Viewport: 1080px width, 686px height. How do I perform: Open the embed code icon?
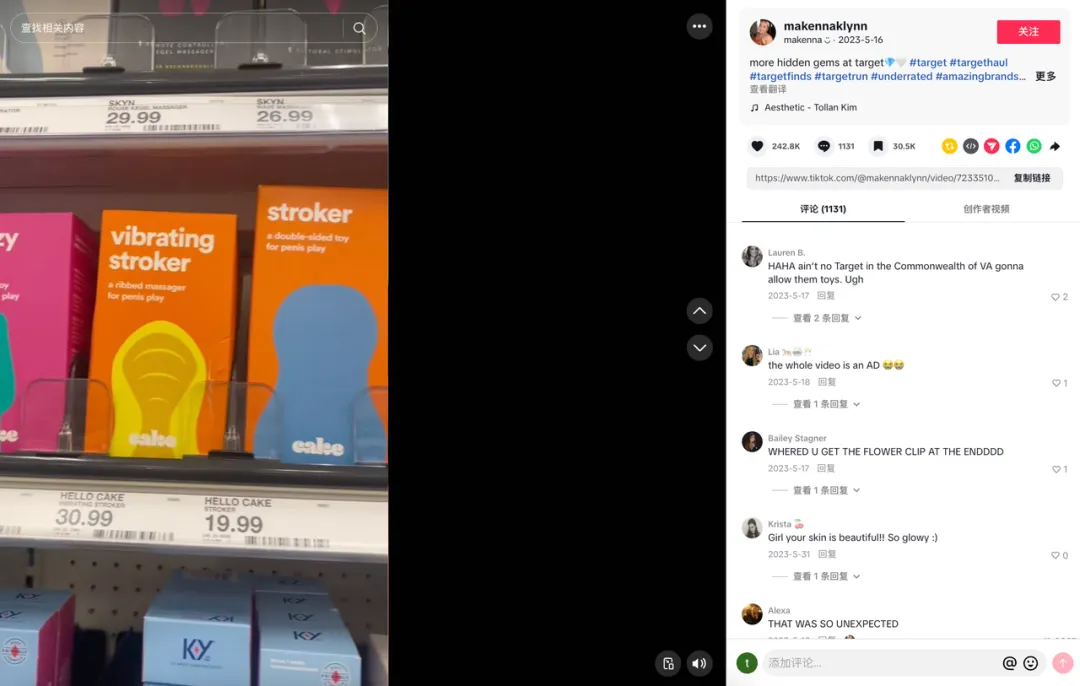[970, 146]
